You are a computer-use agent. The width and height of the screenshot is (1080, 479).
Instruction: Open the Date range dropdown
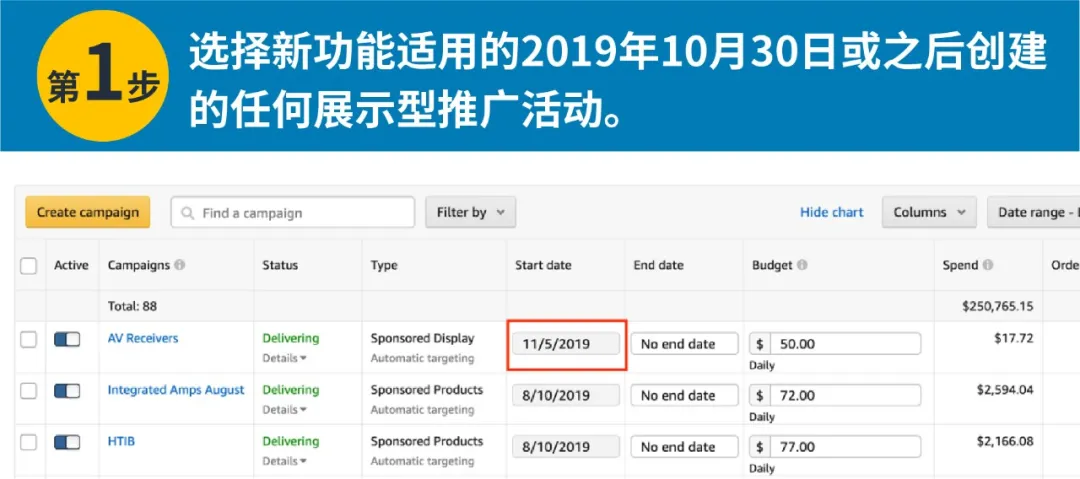[x=1034, y=212]
